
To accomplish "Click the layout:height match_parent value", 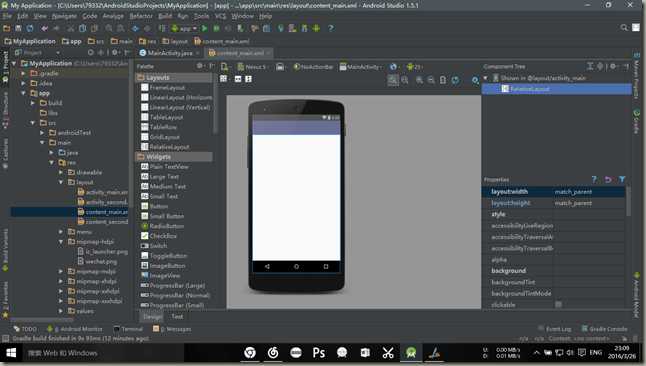I will [x=573, y=203].
